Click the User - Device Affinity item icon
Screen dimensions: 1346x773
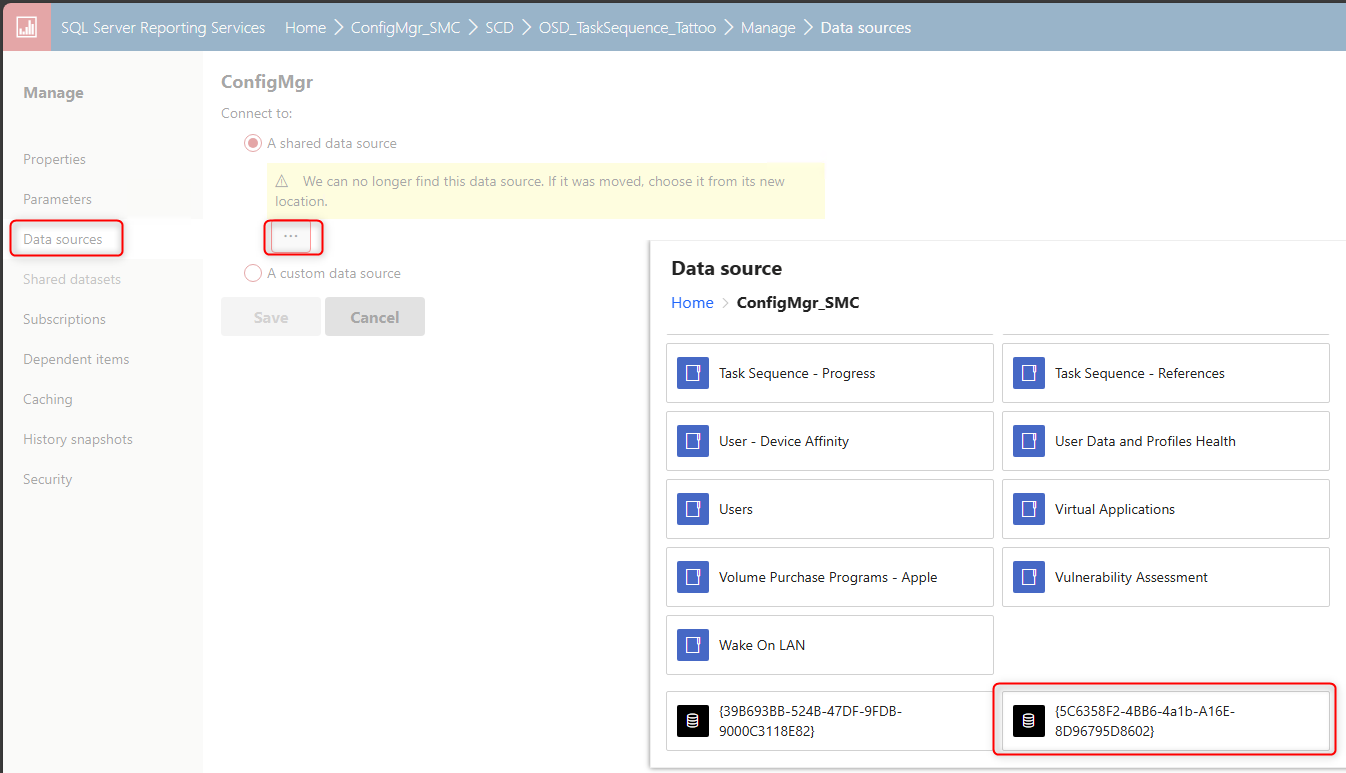point(693,440)
